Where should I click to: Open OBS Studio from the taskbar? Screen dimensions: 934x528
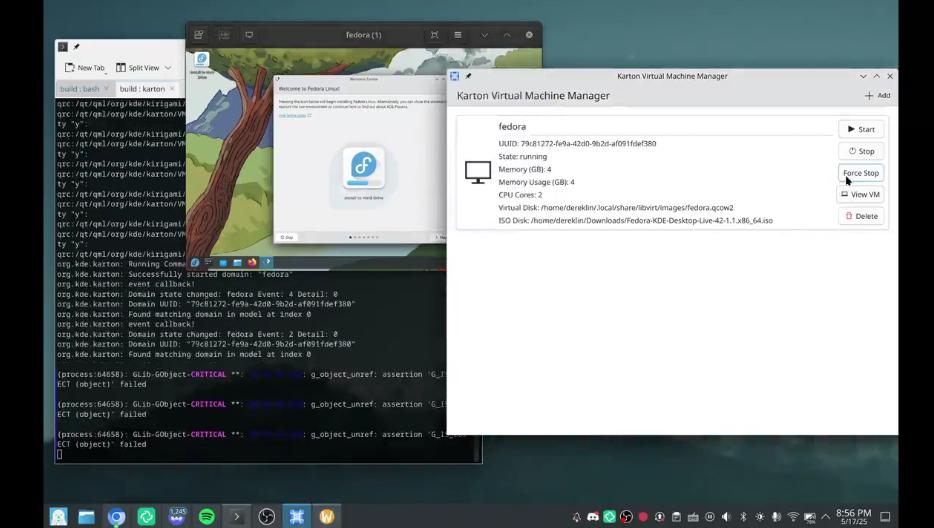pyautogui.click(x=266, y=516)
